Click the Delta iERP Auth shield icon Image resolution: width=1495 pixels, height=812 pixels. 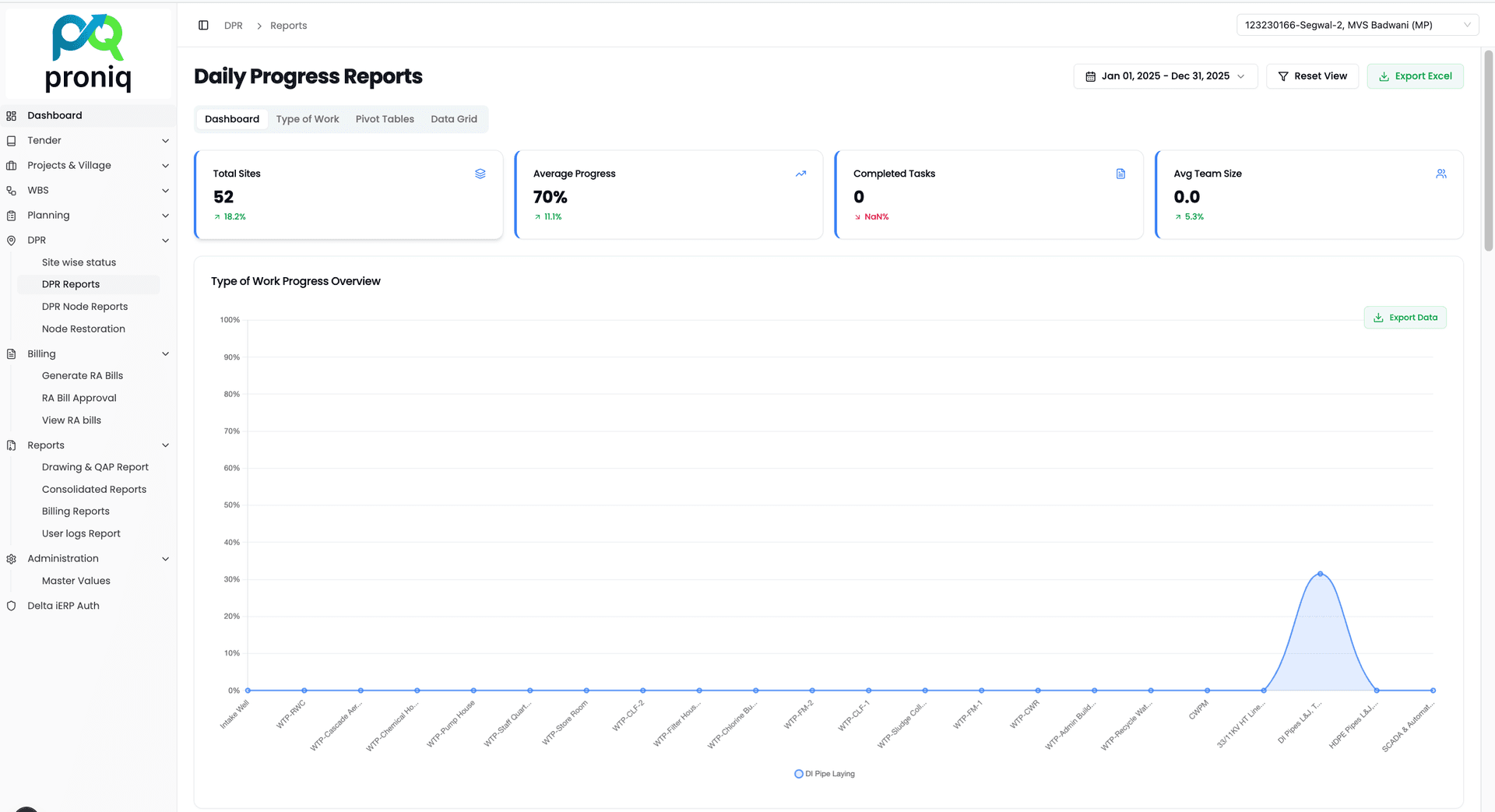tap(12, 606)
